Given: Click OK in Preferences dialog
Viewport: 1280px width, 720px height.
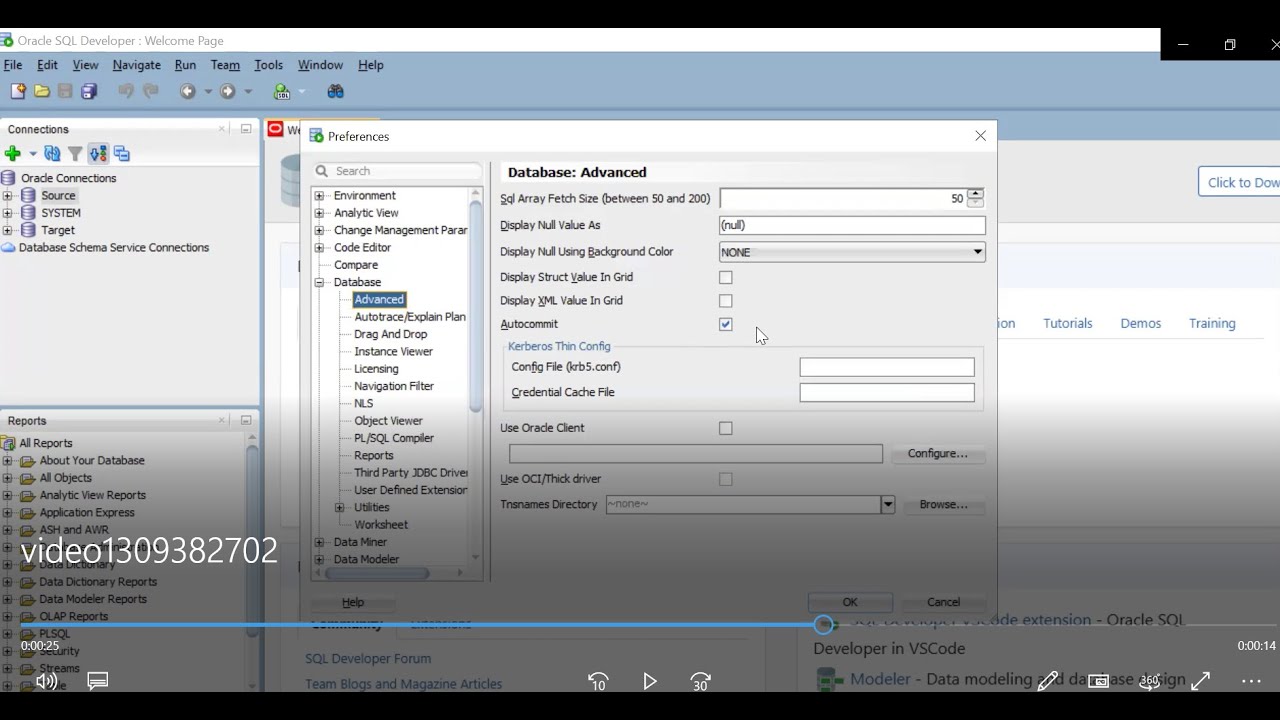Looking at the screenshot, I should [850, 602].
